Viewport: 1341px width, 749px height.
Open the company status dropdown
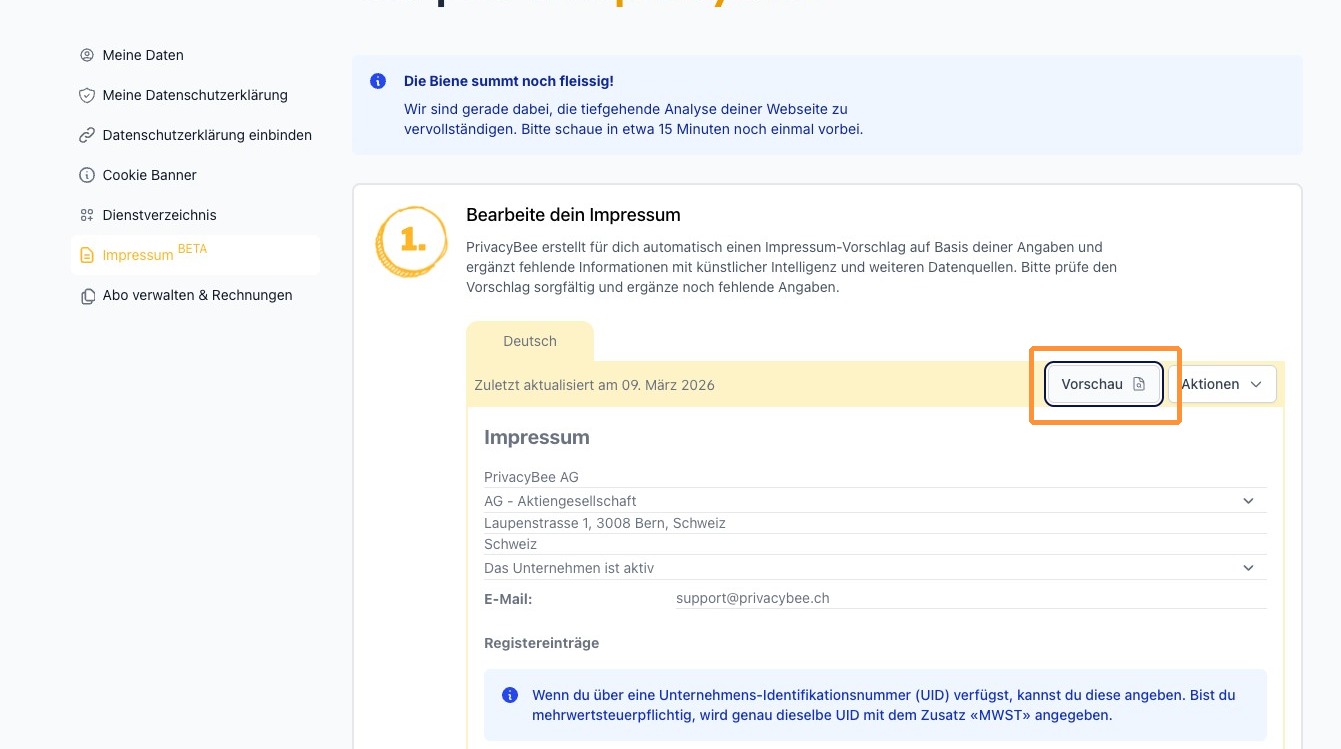click(875, 568)
